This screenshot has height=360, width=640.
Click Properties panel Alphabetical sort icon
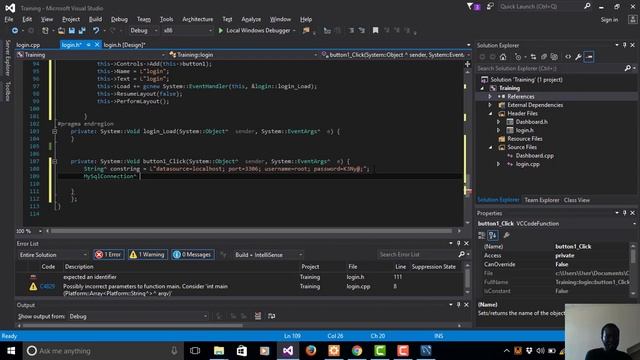(493, 236)
